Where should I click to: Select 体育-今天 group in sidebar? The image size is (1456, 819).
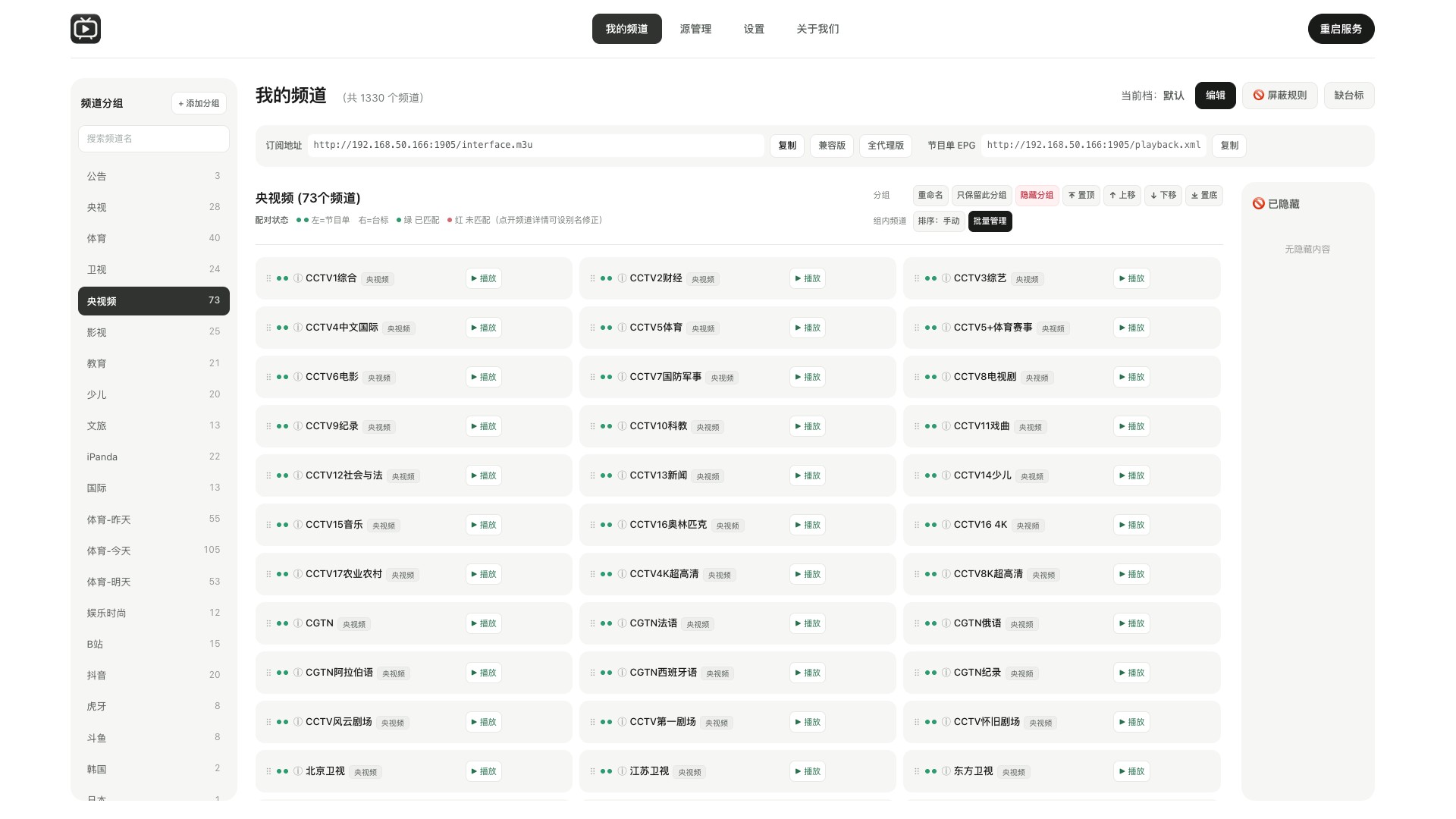tap(154, 551)
